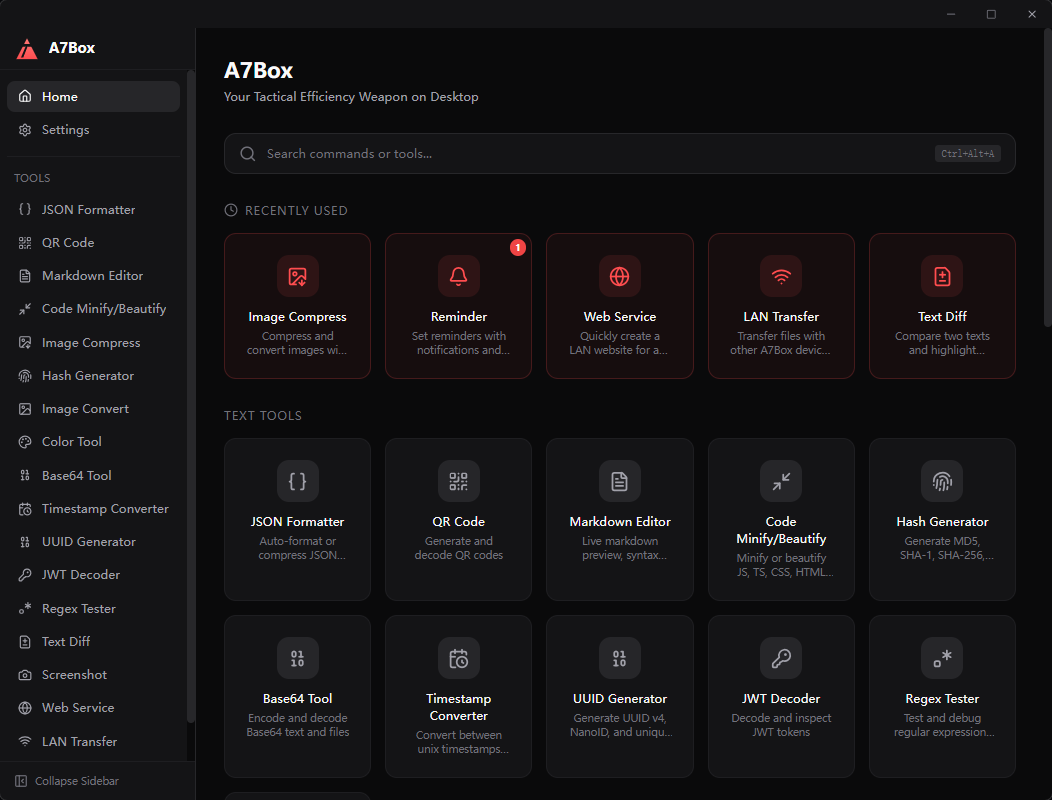Click the UUID Generator binary icon card

click(619, 658)
